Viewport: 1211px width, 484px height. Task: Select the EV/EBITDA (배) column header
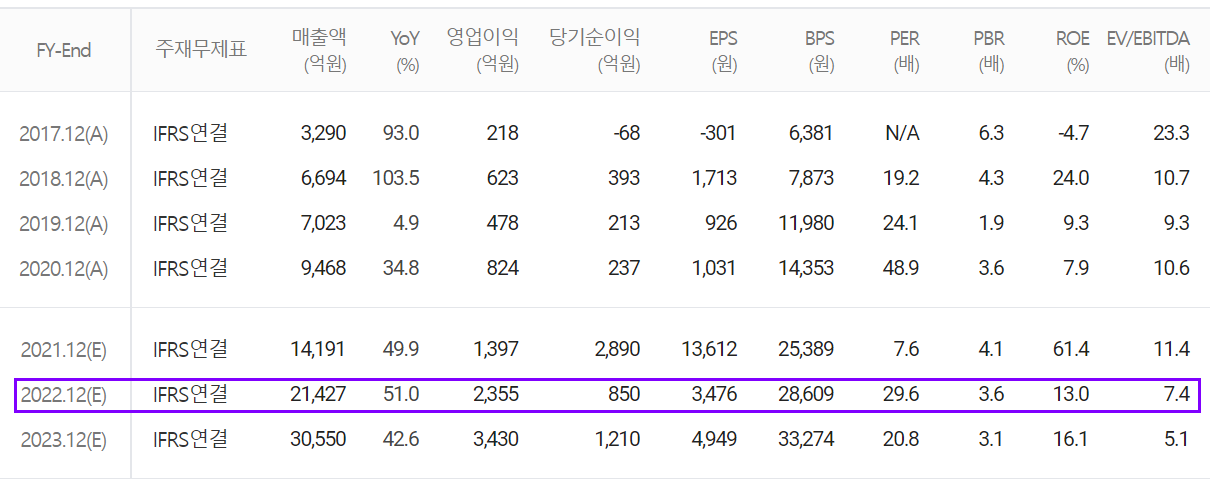(1148, 51)
